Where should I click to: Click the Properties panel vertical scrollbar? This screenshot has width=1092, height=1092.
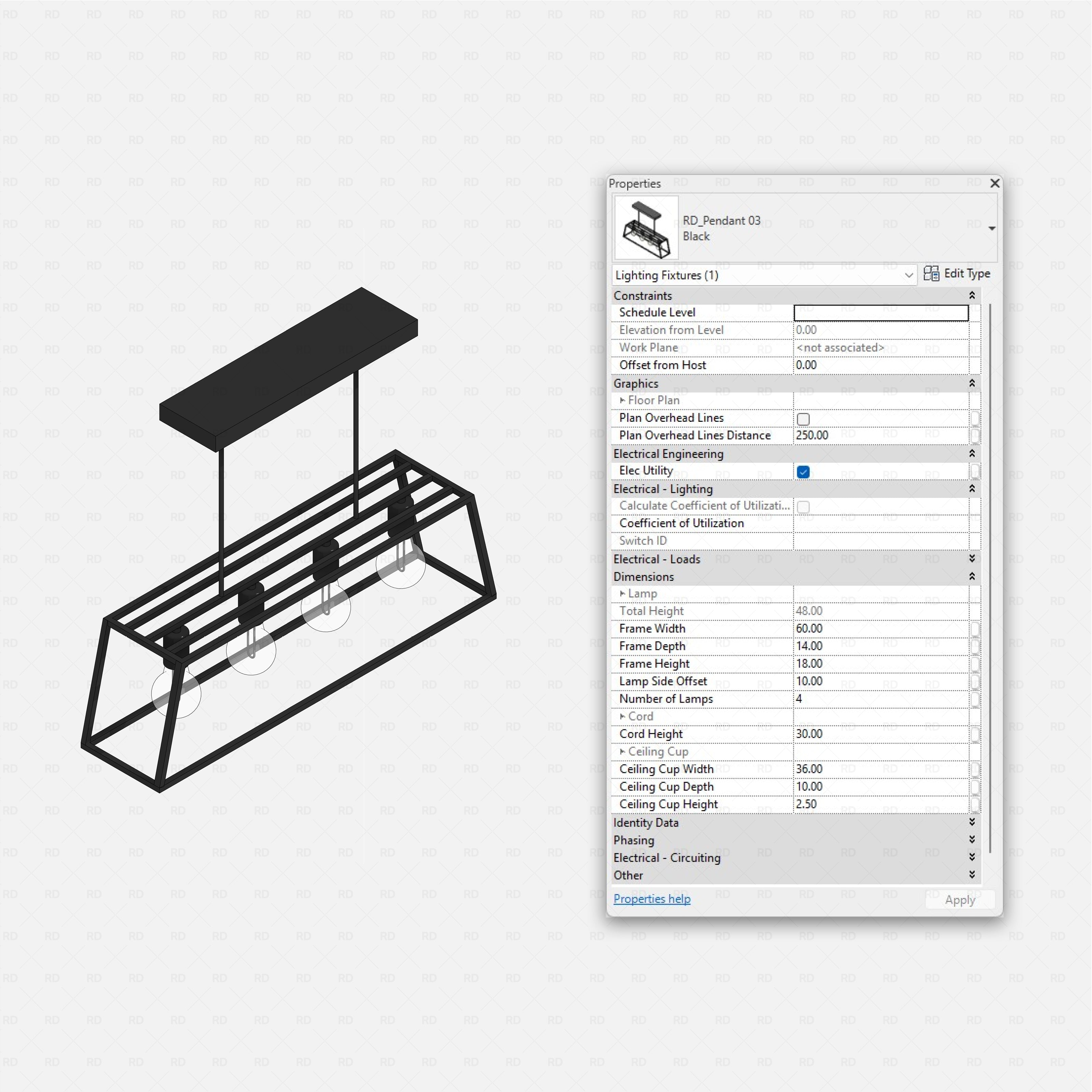pyautogui.click(x=990, y=579)
